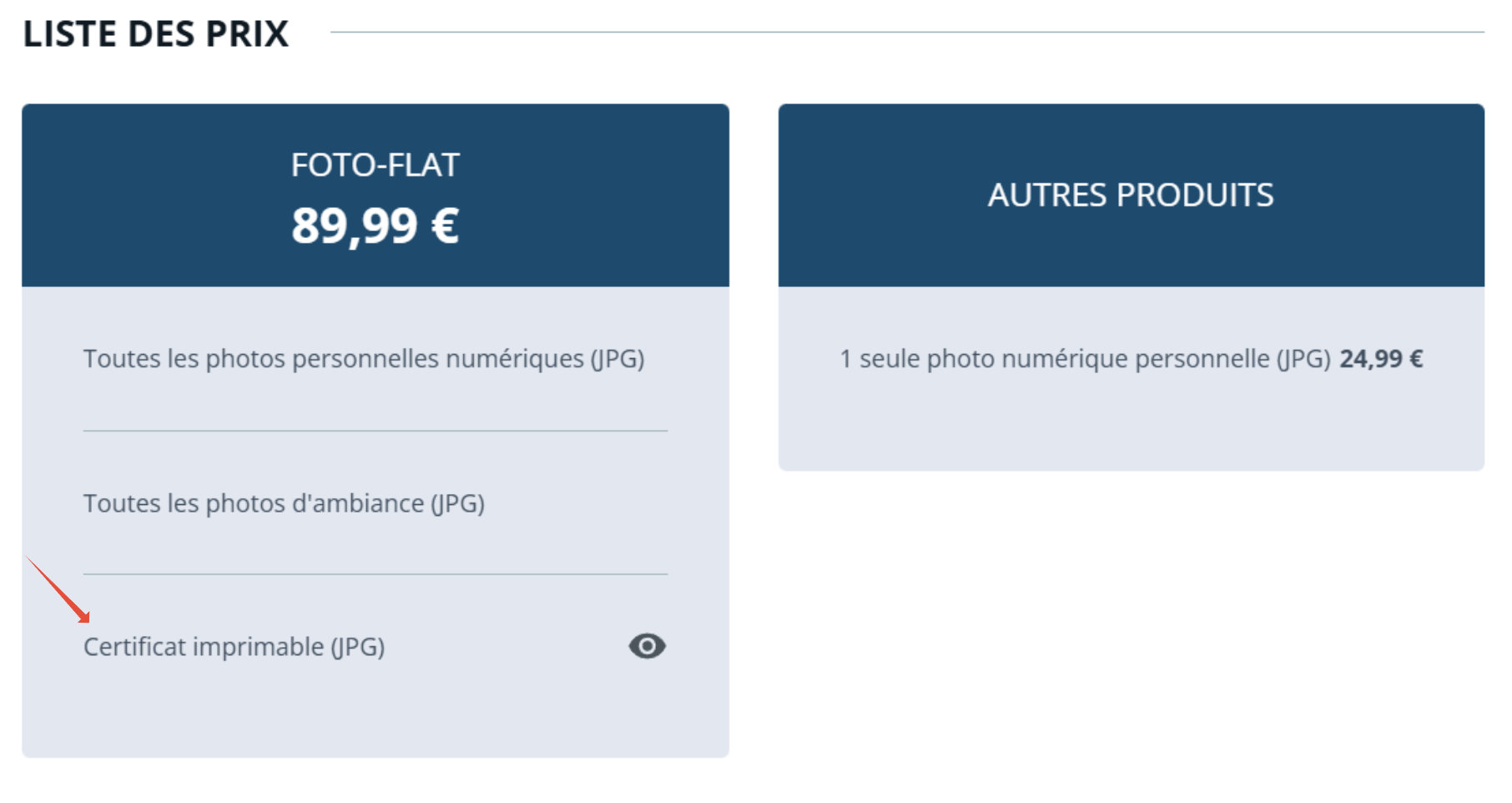Click the eye preview icon for Certificat imprimable
Screen dimensions: 1512x803
tap(647, 646)
